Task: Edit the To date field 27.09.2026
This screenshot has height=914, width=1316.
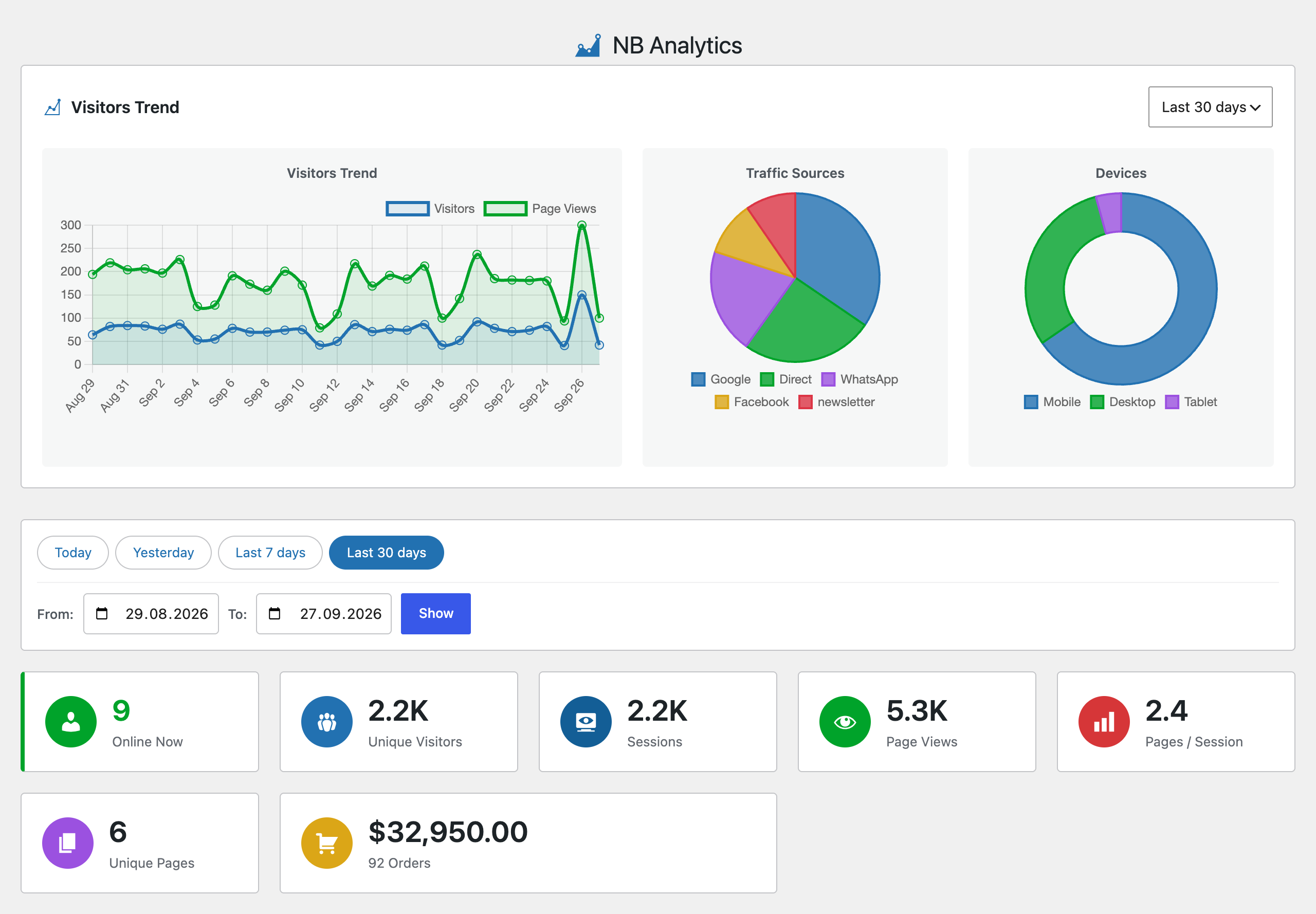Action: (x=324, y=613)
